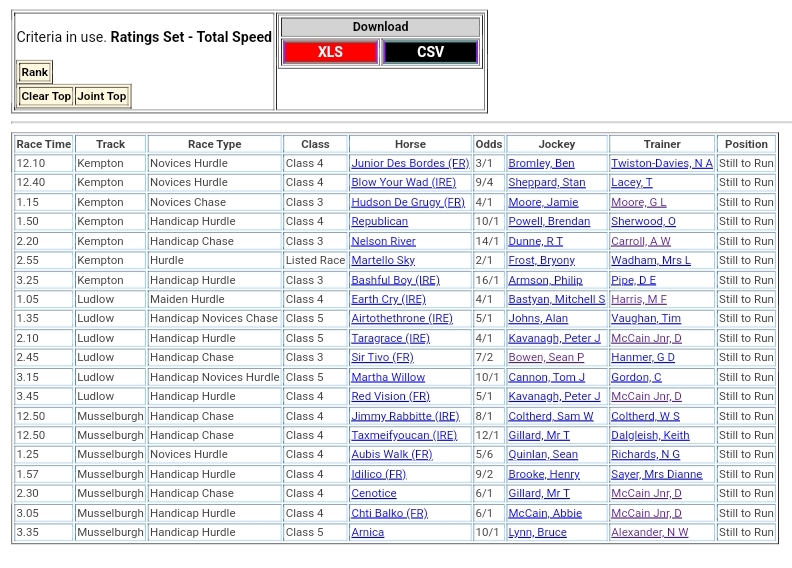Open horse Blow Your Wad (IRE)
792x568 pixels.
coord(403,183)
